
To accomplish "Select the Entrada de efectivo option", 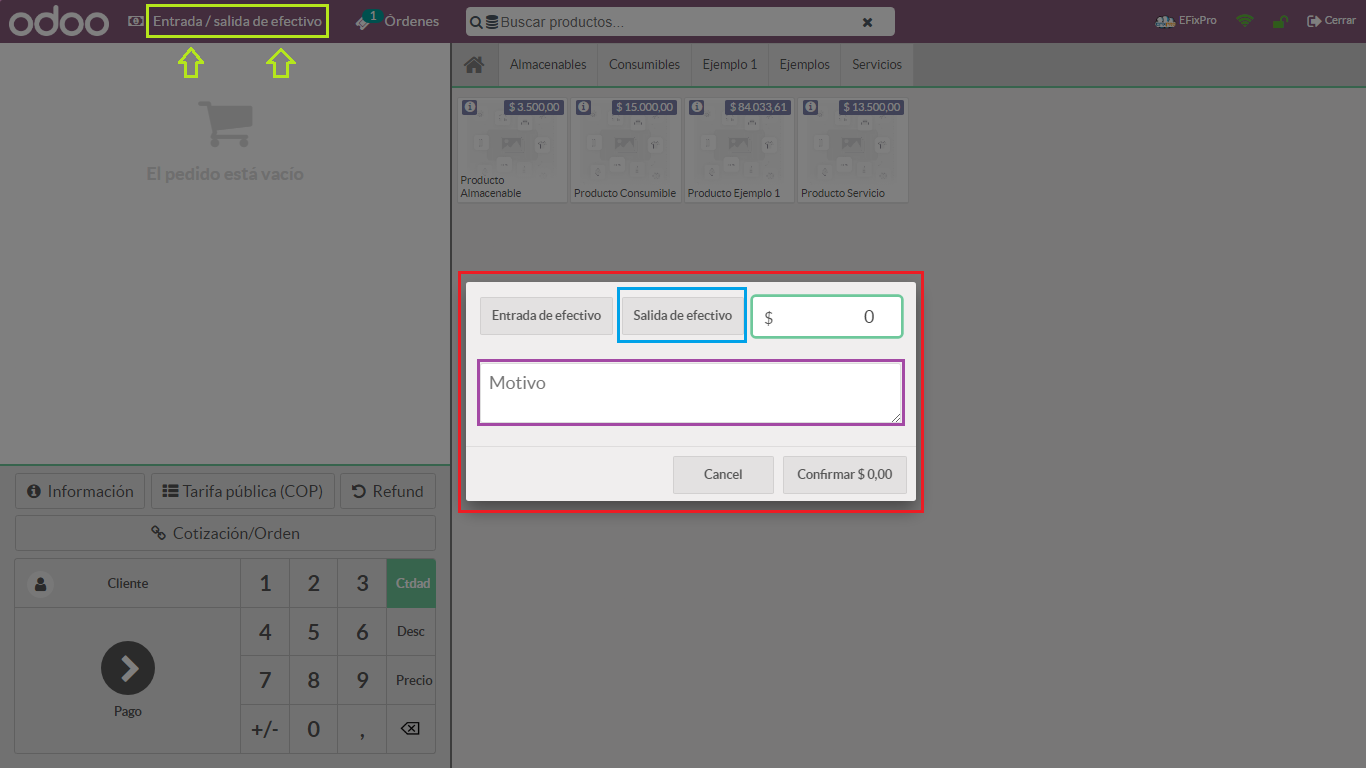I will [546, 315].
